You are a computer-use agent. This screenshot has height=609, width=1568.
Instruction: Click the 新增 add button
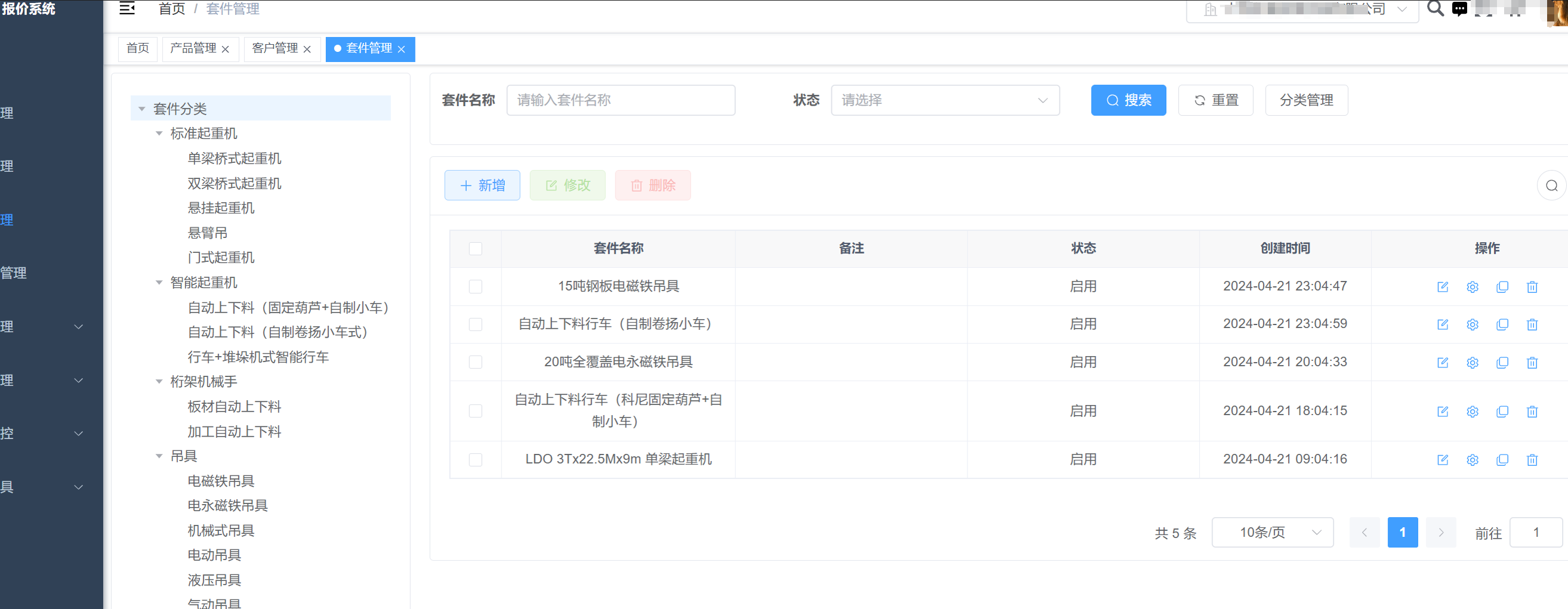[482, 186]
